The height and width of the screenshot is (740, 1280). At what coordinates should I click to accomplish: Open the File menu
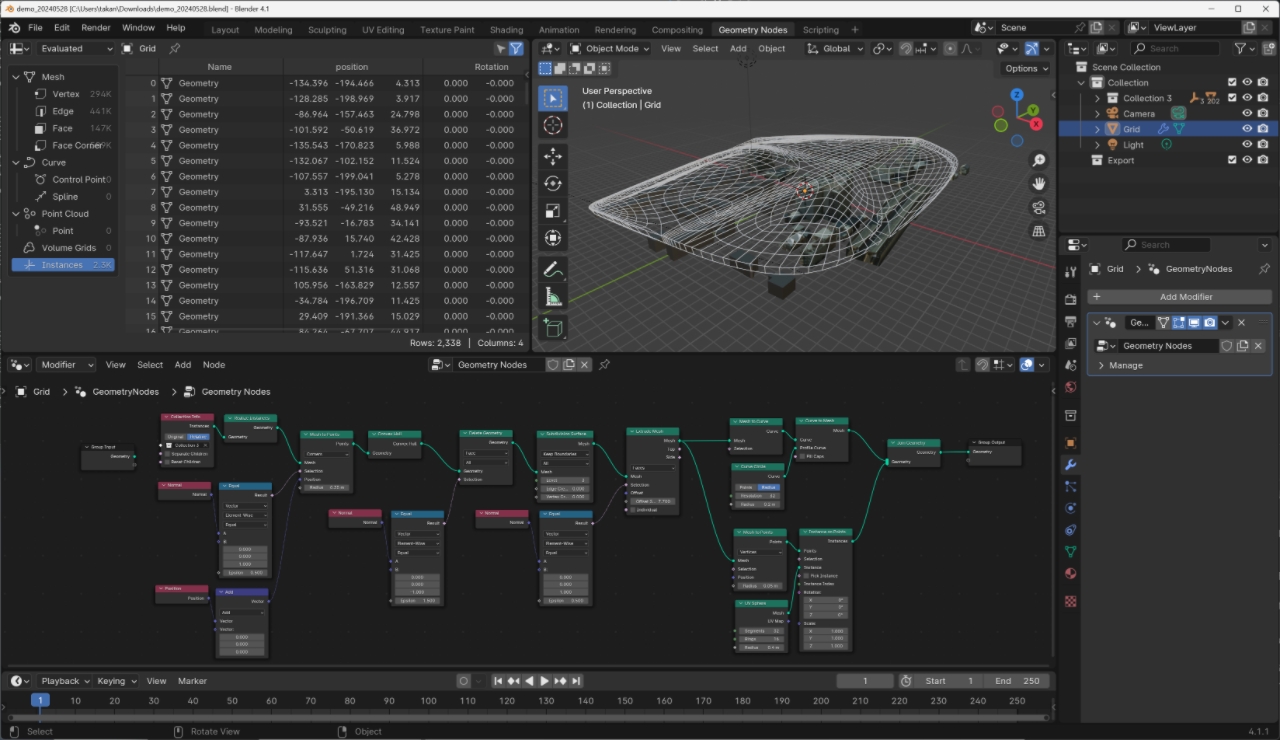pyautogui.click(x=35, y=28)
